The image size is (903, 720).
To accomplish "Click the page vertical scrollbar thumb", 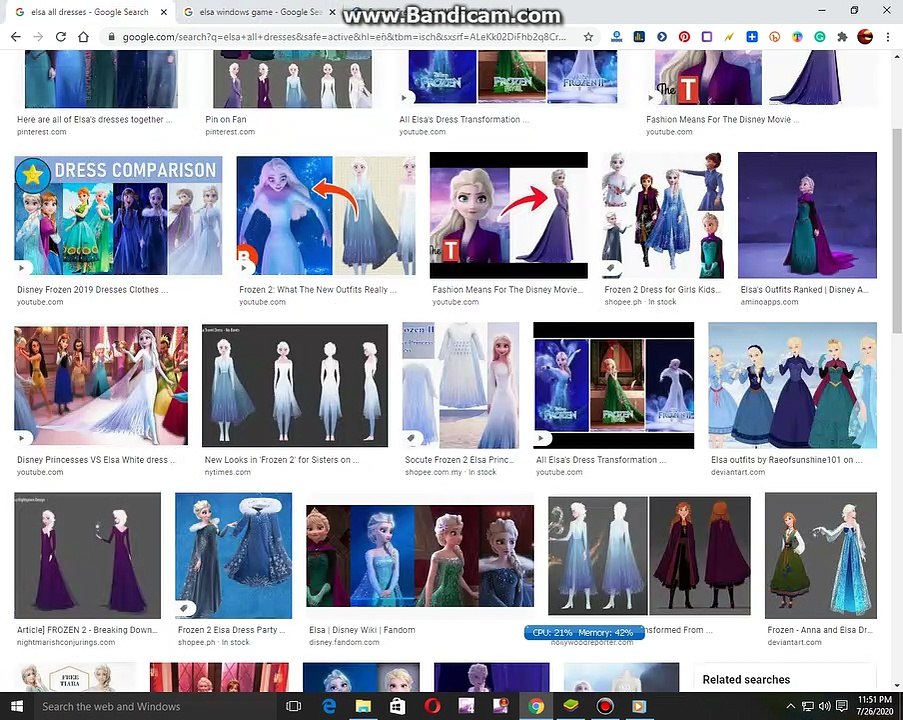I will 897,230.
